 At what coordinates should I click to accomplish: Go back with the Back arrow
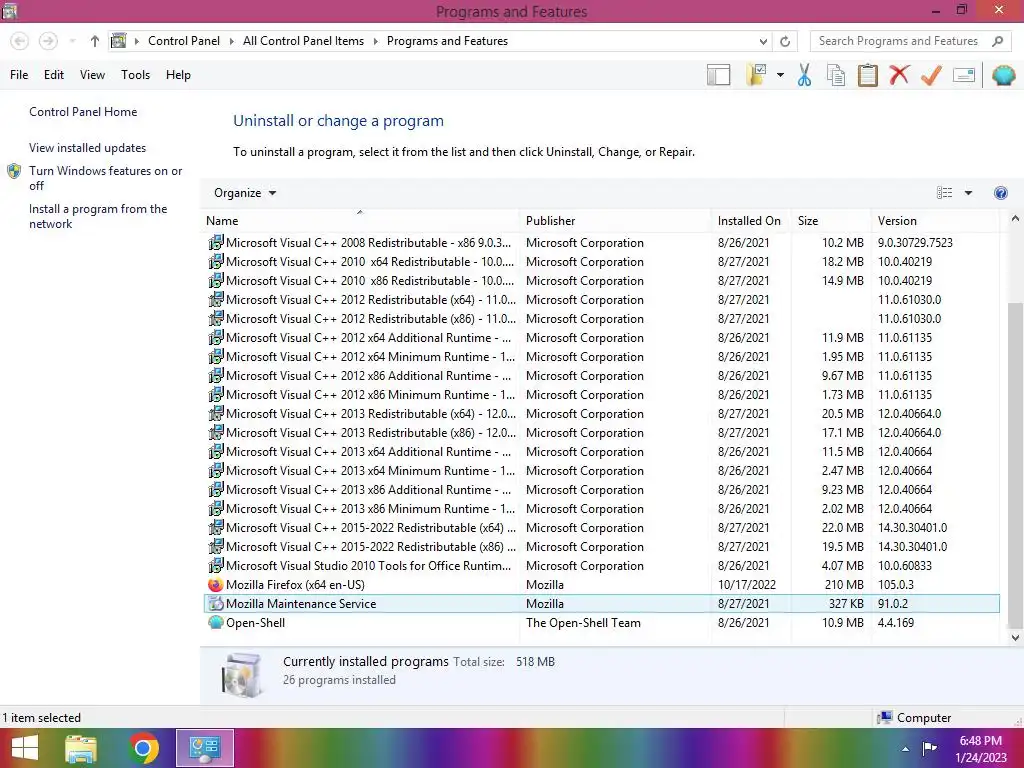click(x=20, y=41)
